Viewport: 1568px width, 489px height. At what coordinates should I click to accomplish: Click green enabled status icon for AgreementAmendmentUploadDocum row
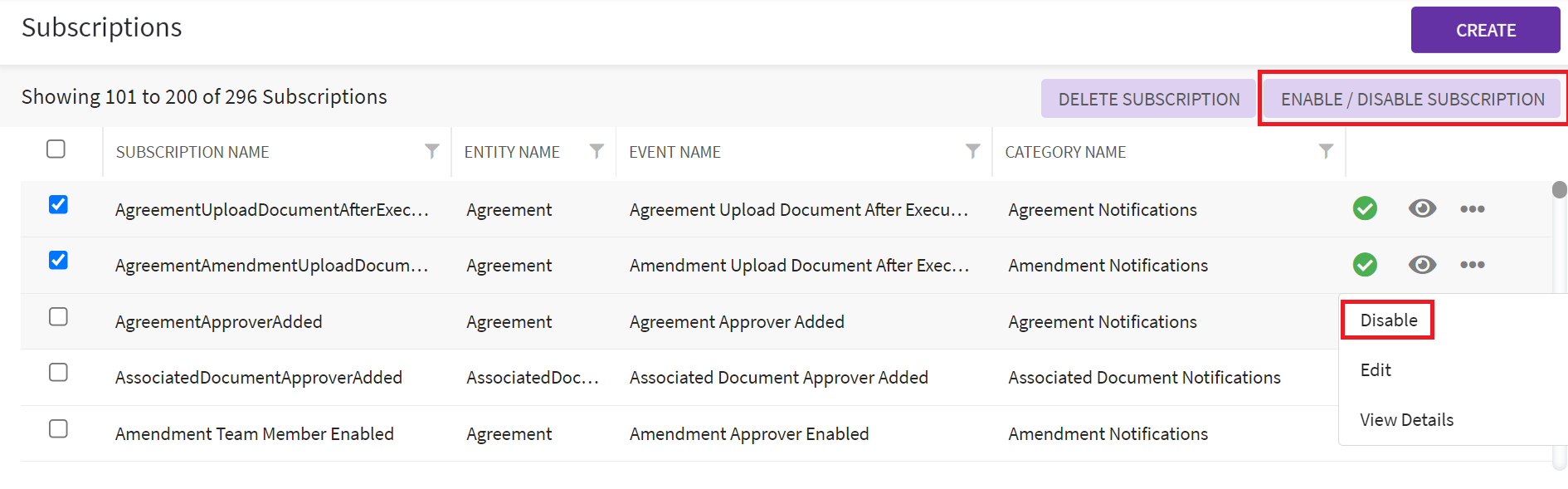pyautogui.click(x=1365, y=265)
